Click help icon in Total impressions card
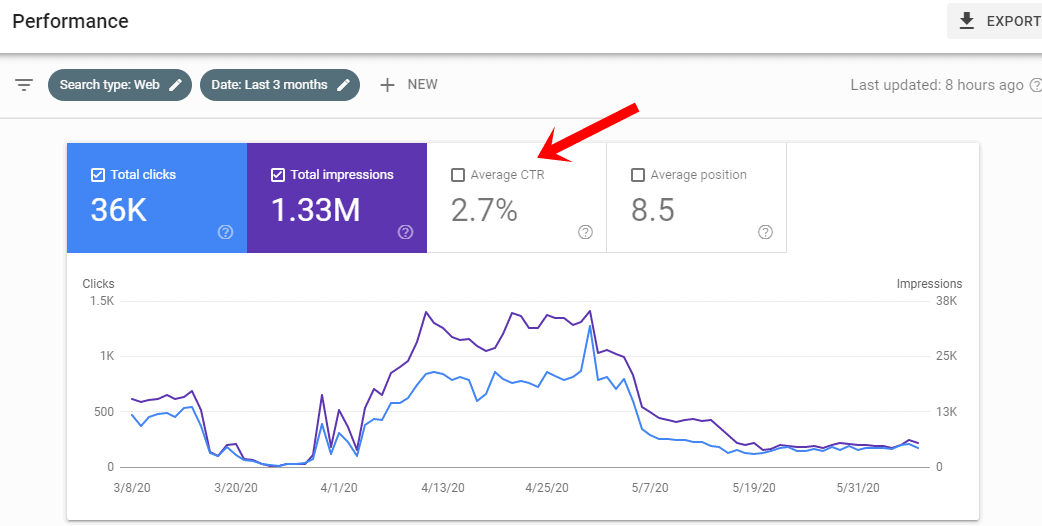The image size is (1042, 526). (x=405, y=232)
